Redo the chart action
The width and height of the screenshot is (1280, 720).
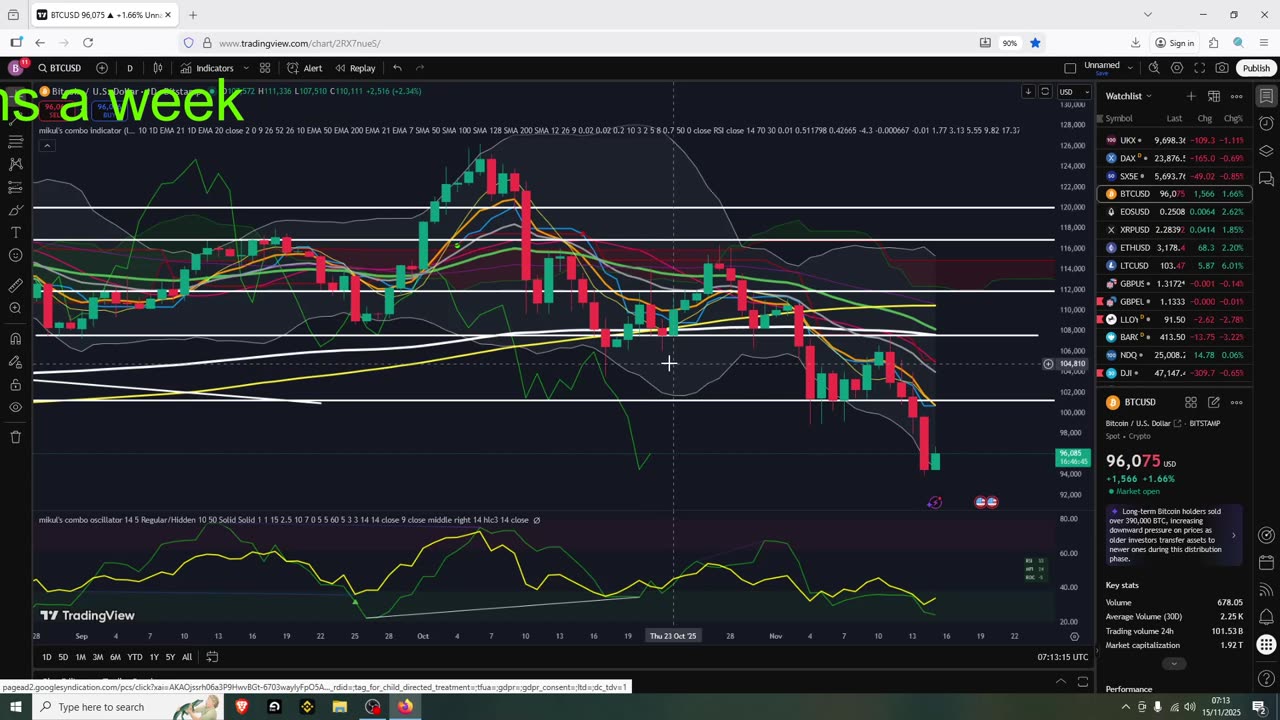pyautogui.click(x=420, y=68)
